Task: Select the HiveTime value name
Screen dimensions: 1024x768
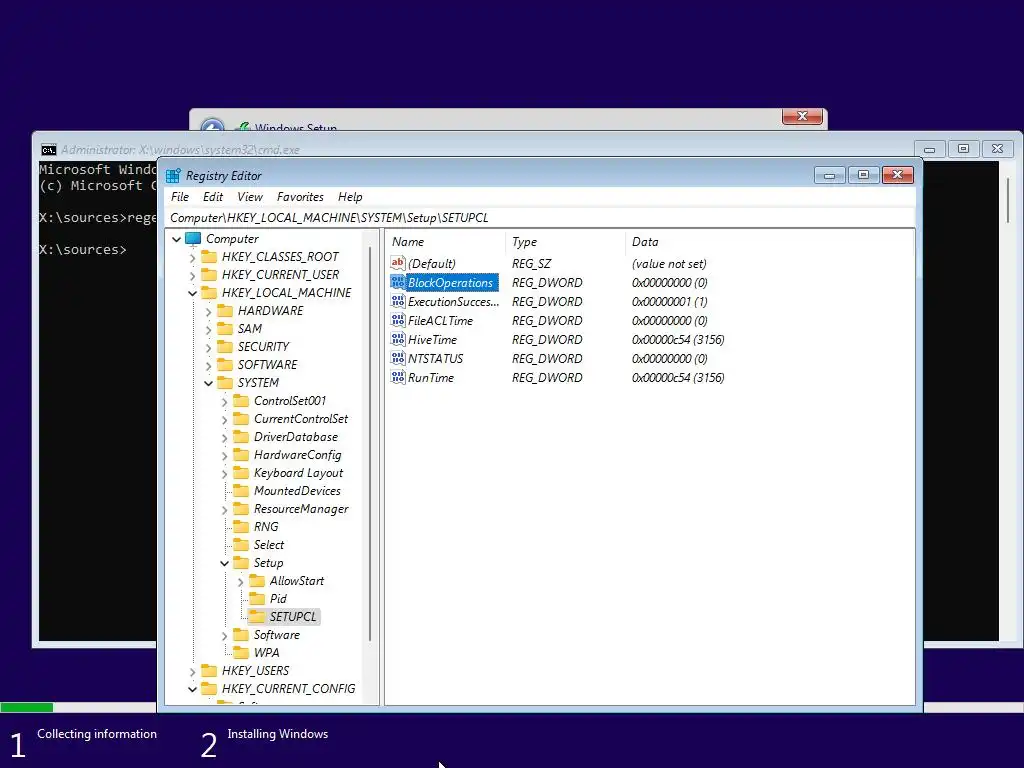Action: click(432, 340)
